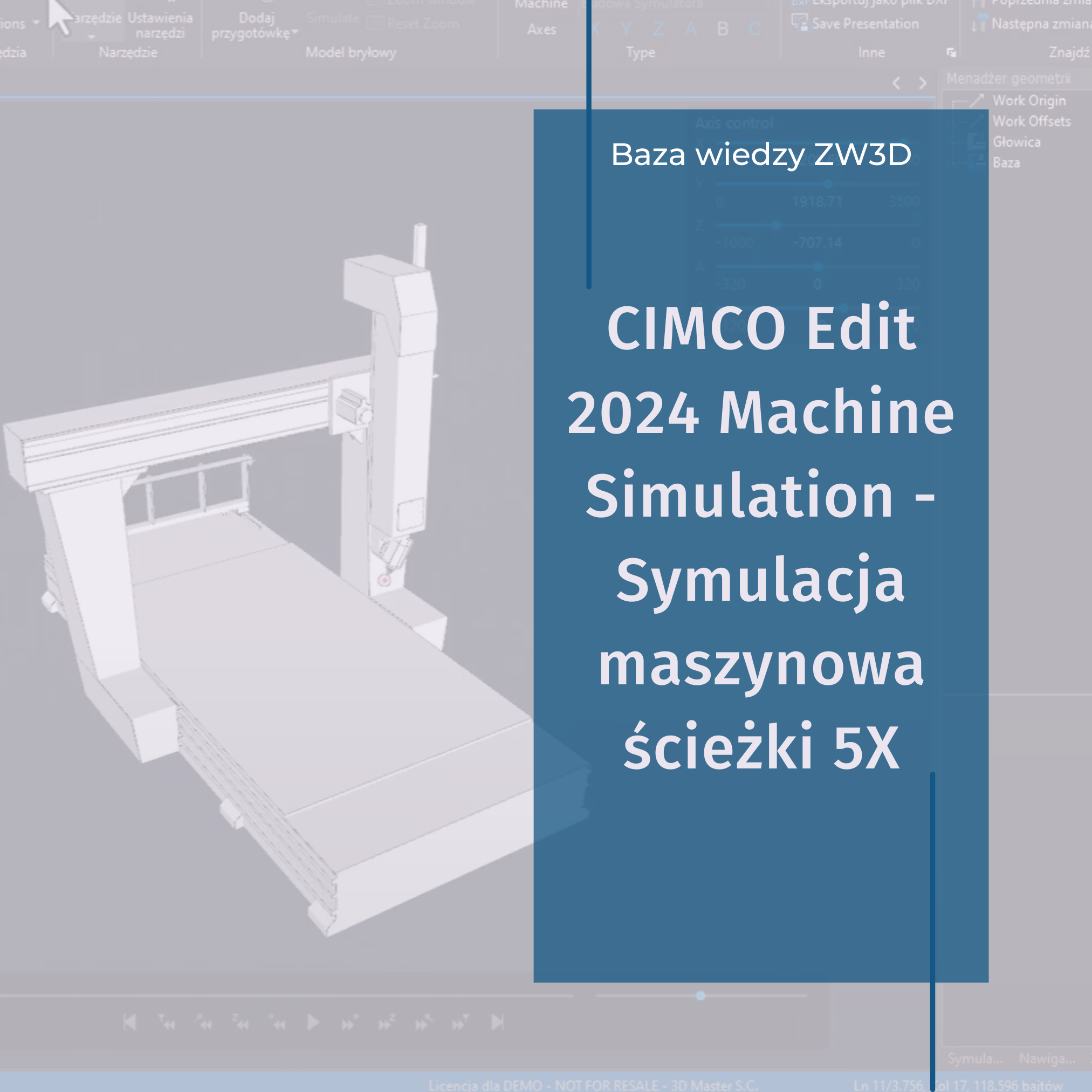Toggle the Z axis display in Type group

click(658, 29)
